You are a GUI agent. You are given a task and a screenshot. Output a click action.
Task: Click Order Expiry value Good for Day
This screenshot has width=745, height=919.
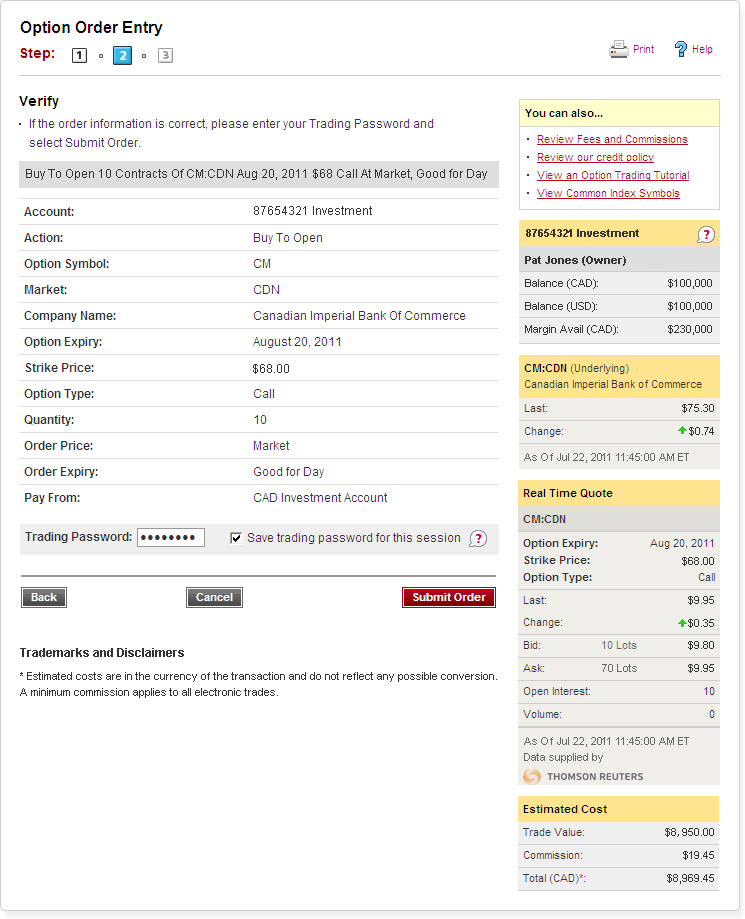[288, 472]
